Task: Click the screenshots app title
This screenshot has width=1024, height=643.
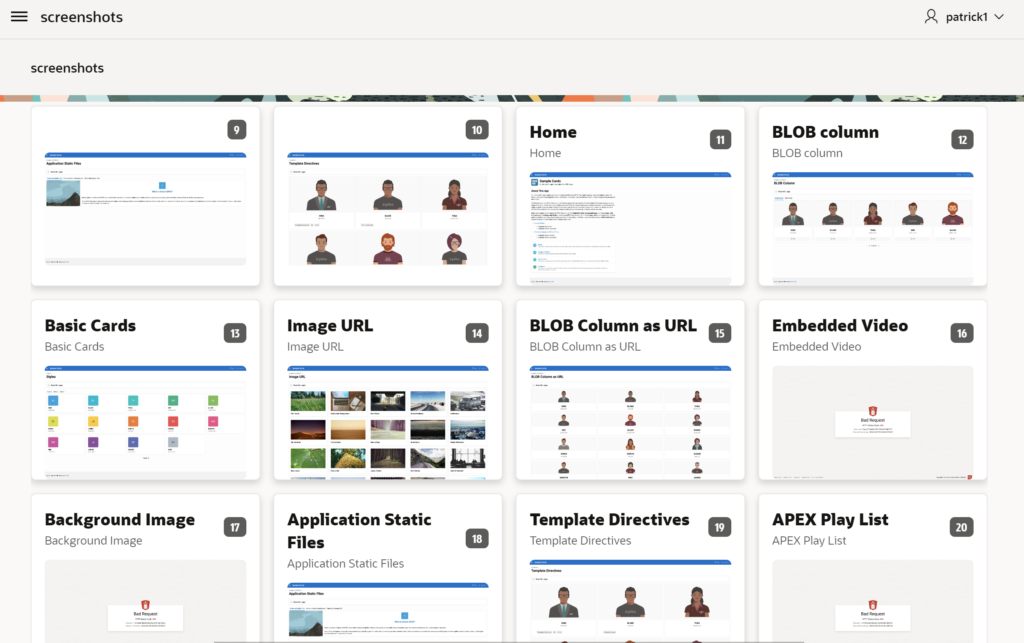Action: (82, 17)
